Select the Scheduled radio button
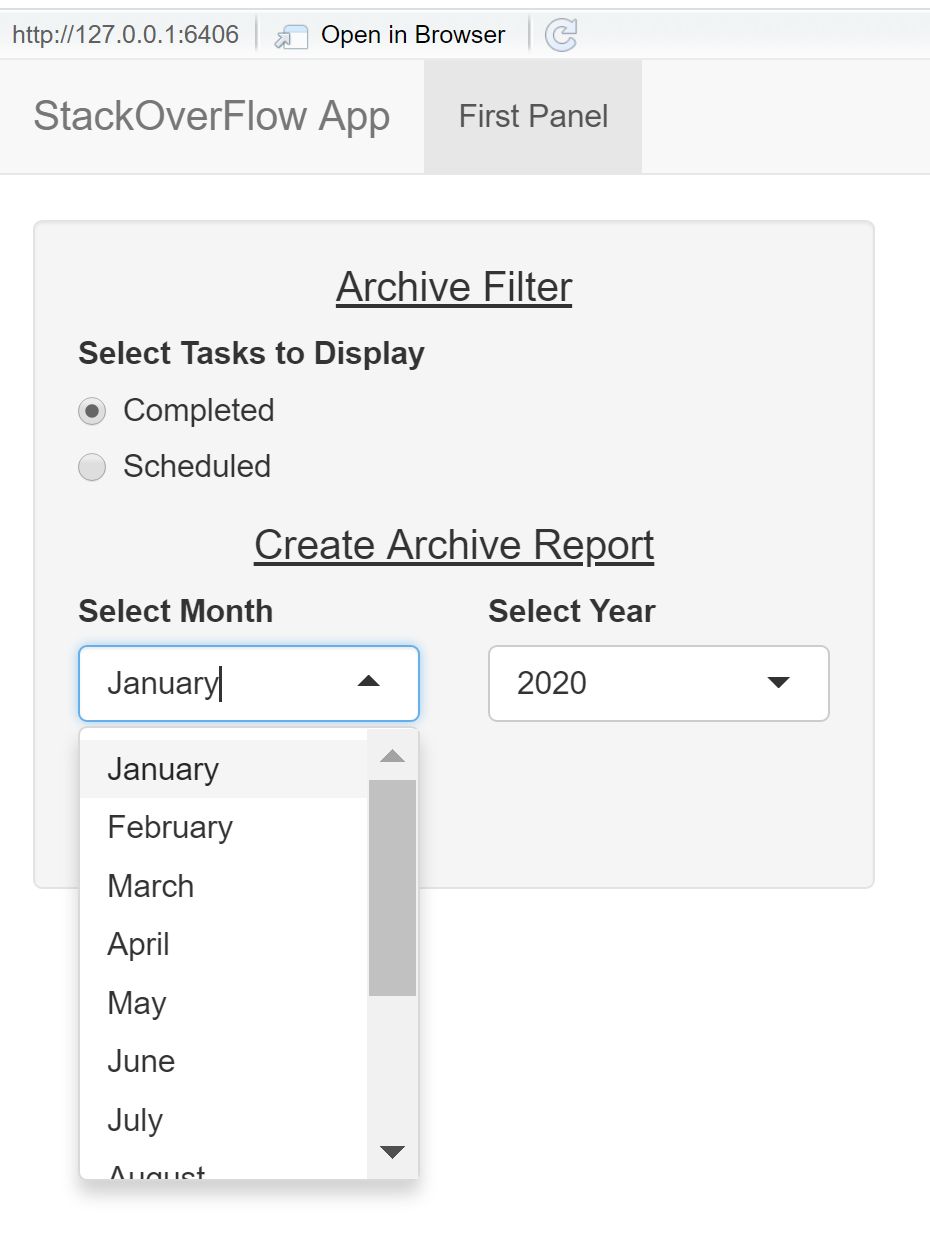 92,467
